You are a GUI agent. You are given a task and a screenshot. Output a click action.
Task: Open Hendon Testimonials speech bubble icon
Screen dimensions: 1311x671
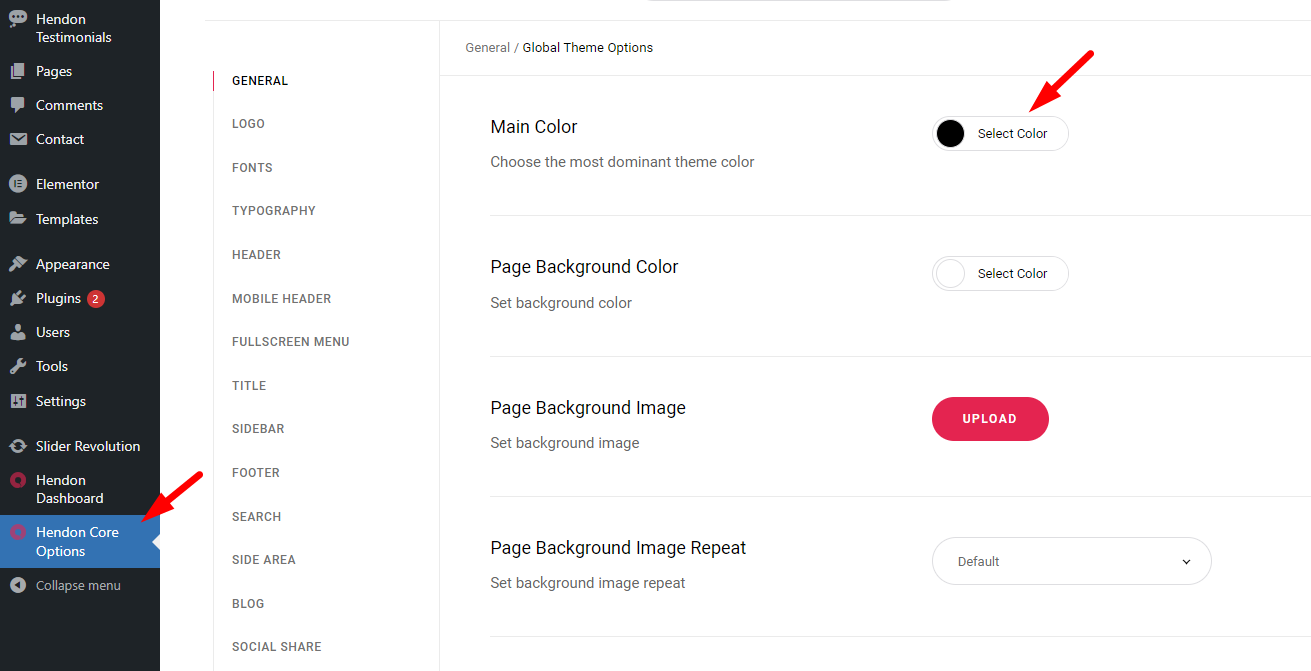(18, 19)
